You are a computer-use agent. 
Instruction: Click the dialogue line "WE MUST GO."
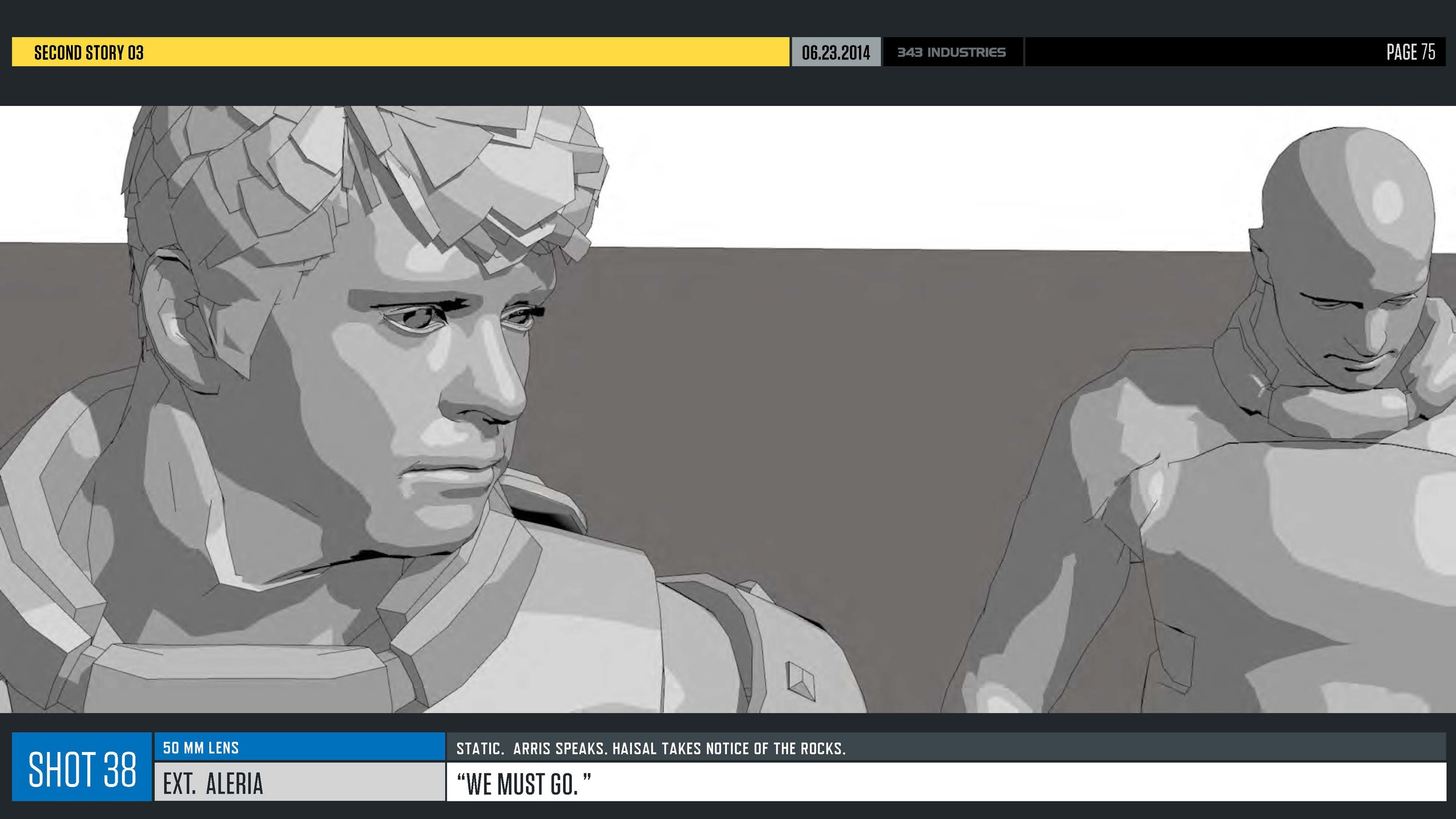point(524,784)
